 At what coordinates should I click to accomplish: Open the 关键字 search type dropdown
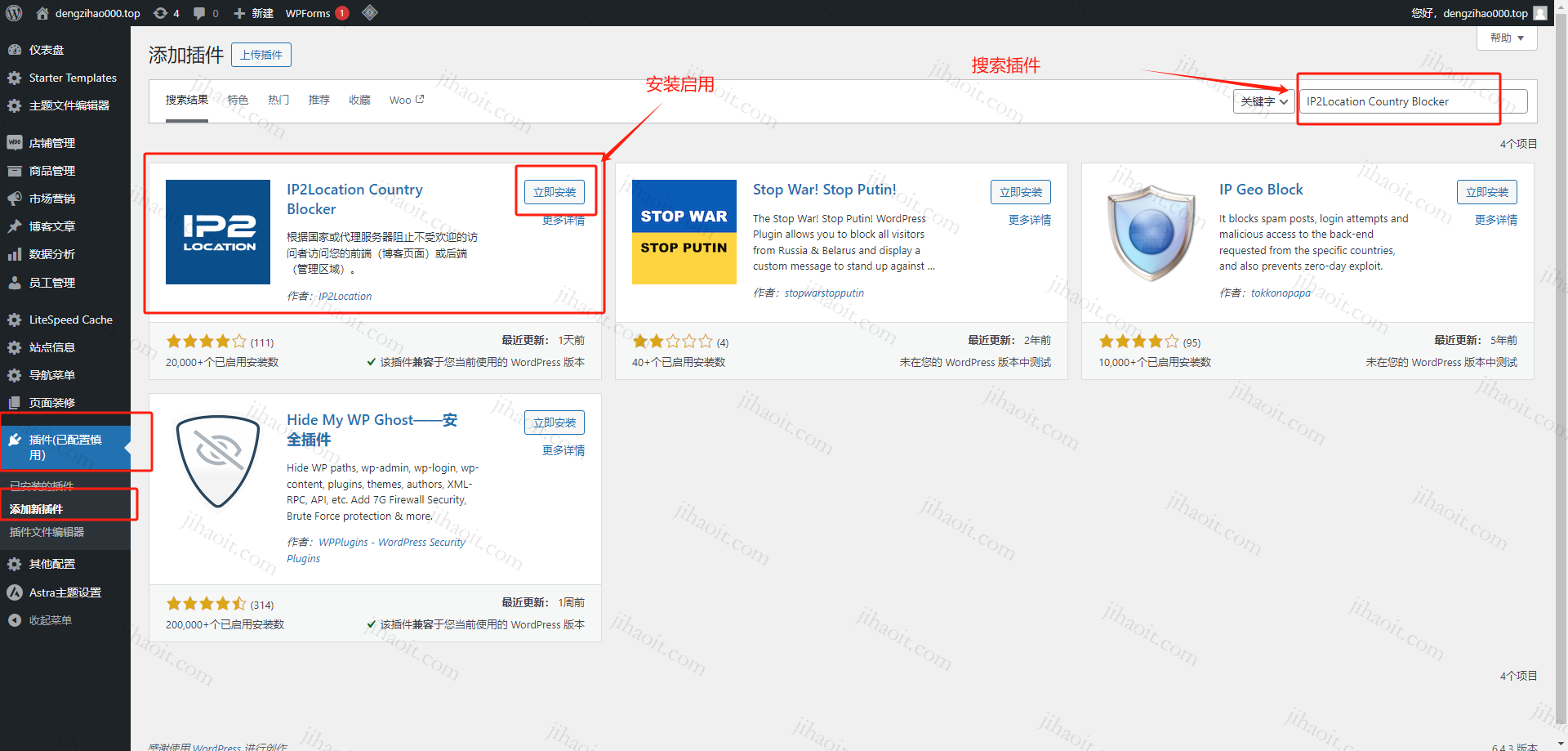[x=1263, y=101]
